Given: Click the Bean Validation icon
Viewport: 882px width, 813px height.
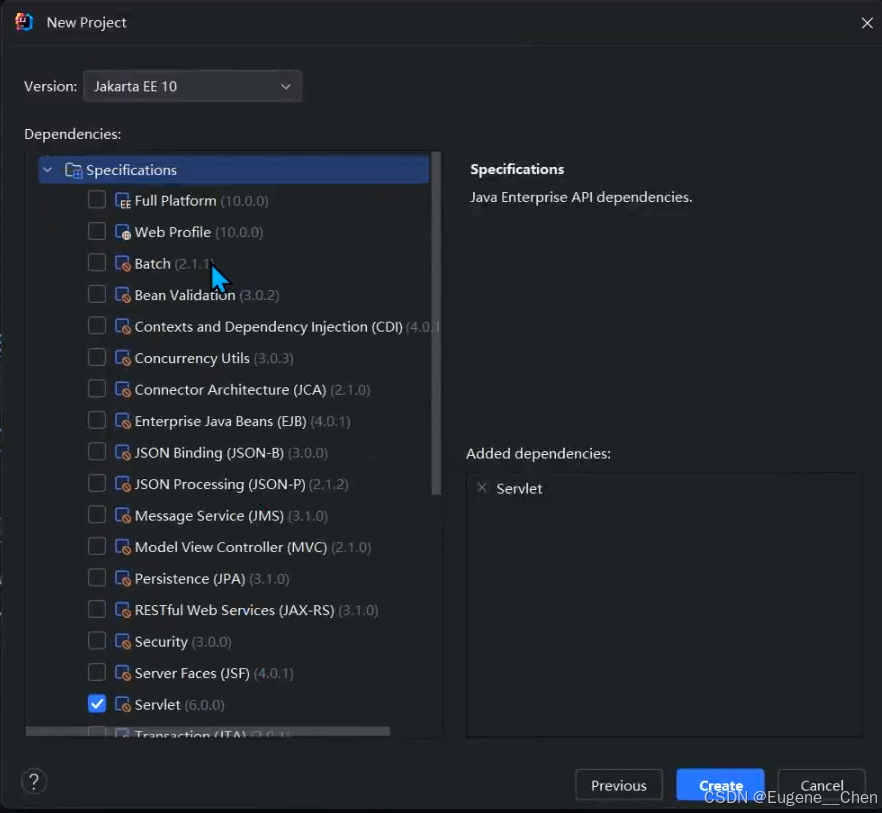Looking at the screenshot, I should click(123, 295).
